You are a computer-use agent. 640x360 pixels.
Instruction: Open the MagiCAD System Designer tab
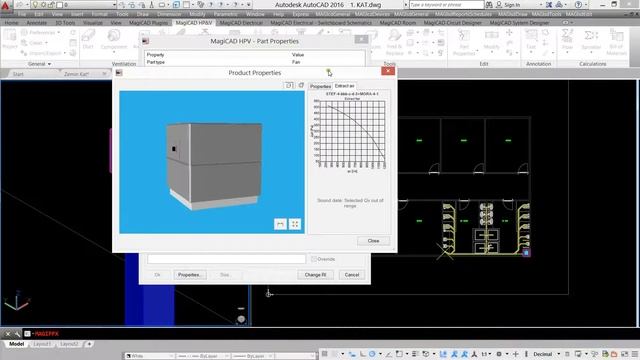(x=519, y=23)
